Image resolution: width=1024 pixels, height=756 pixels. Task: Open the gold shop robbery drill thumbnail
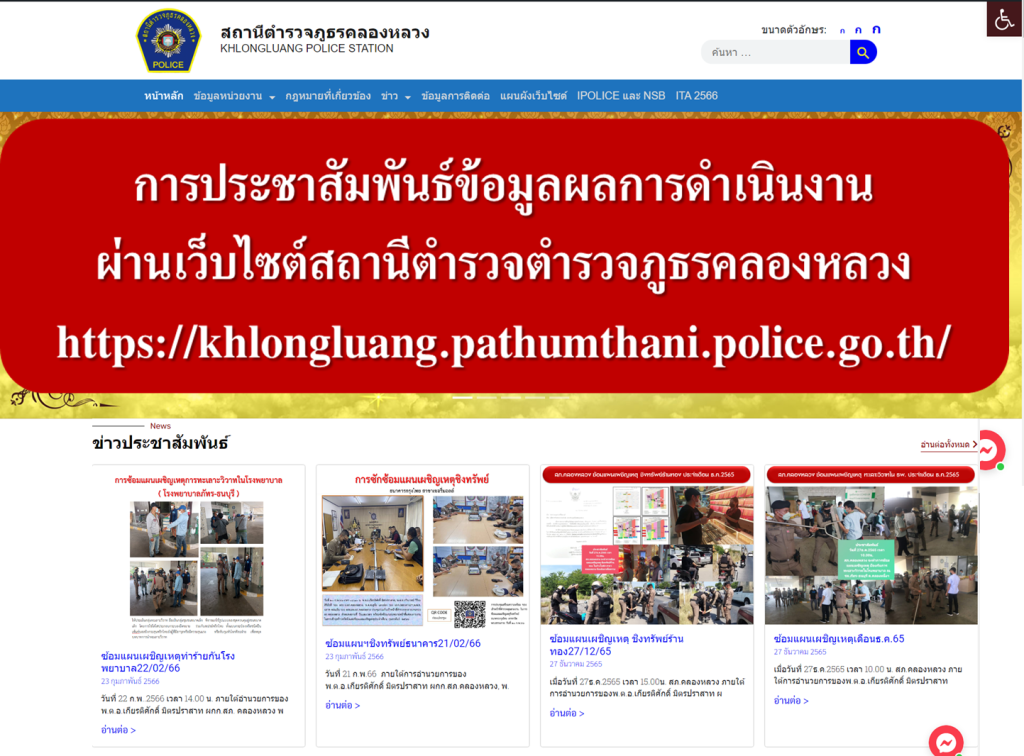point(647,544)
